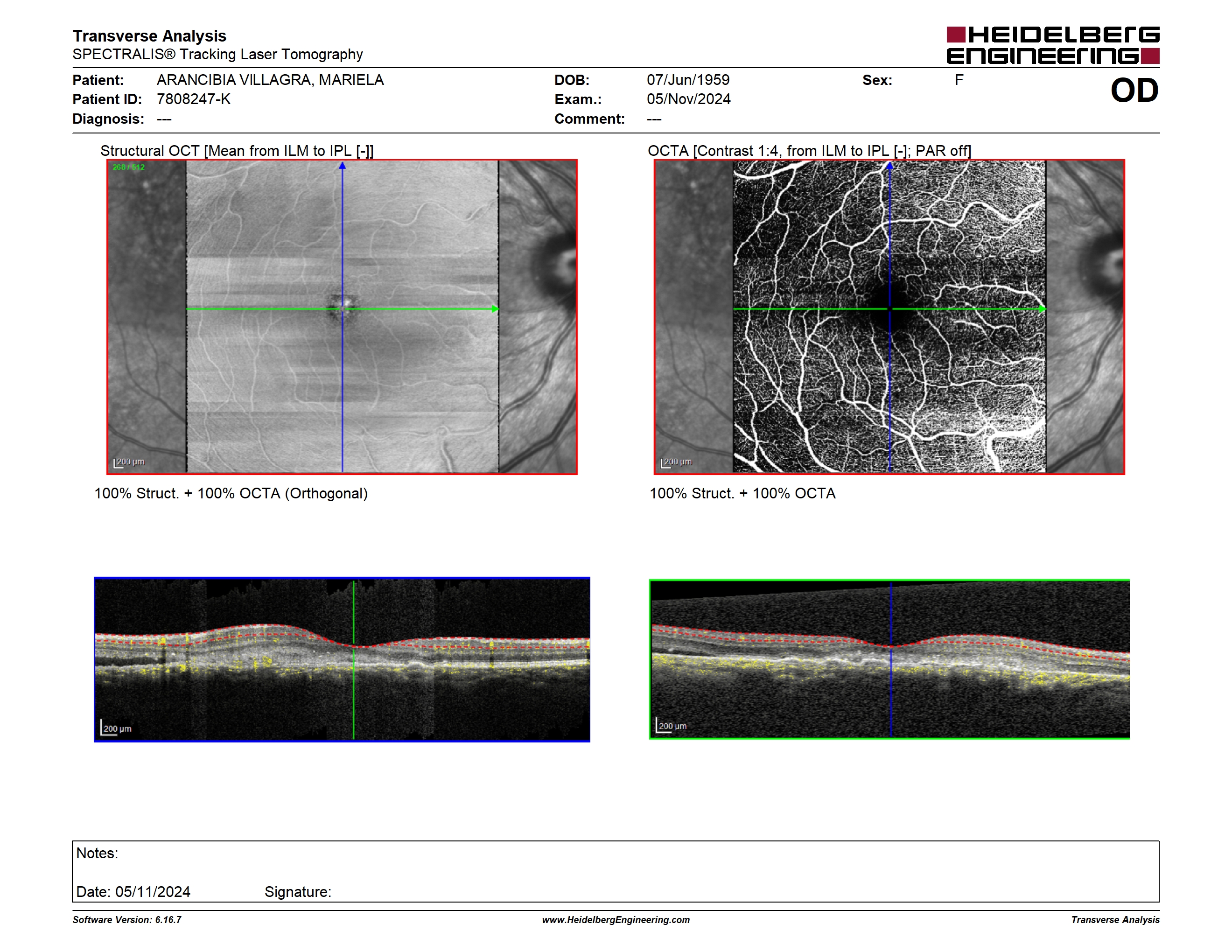Open the www.HeidelbergEngineering.com link
The image size is (1232, 952).
[616, 920]
